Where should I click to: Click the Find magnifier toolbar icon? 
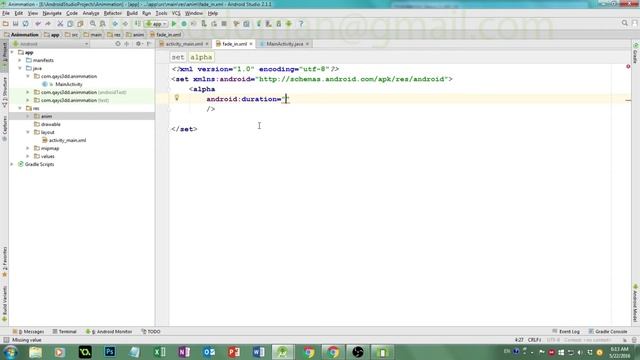[x=93, y=24]
